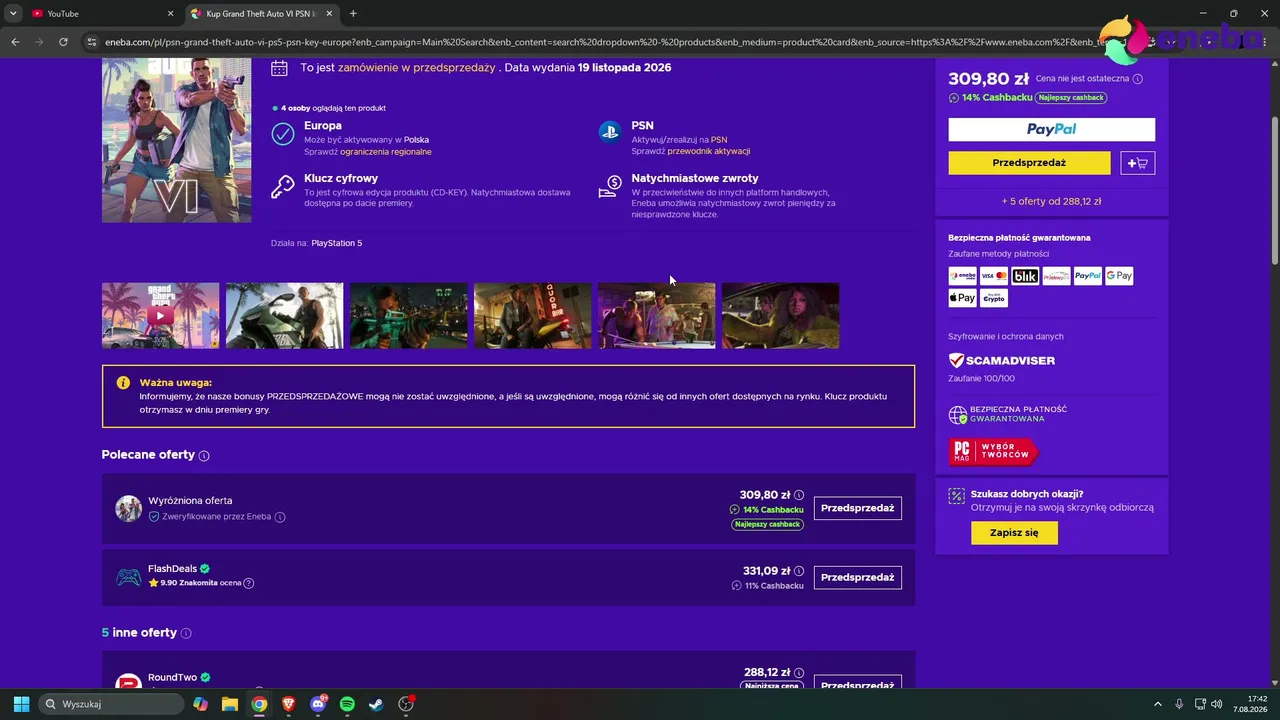Click the Zapisz się subscribe button

point(1014,533)
